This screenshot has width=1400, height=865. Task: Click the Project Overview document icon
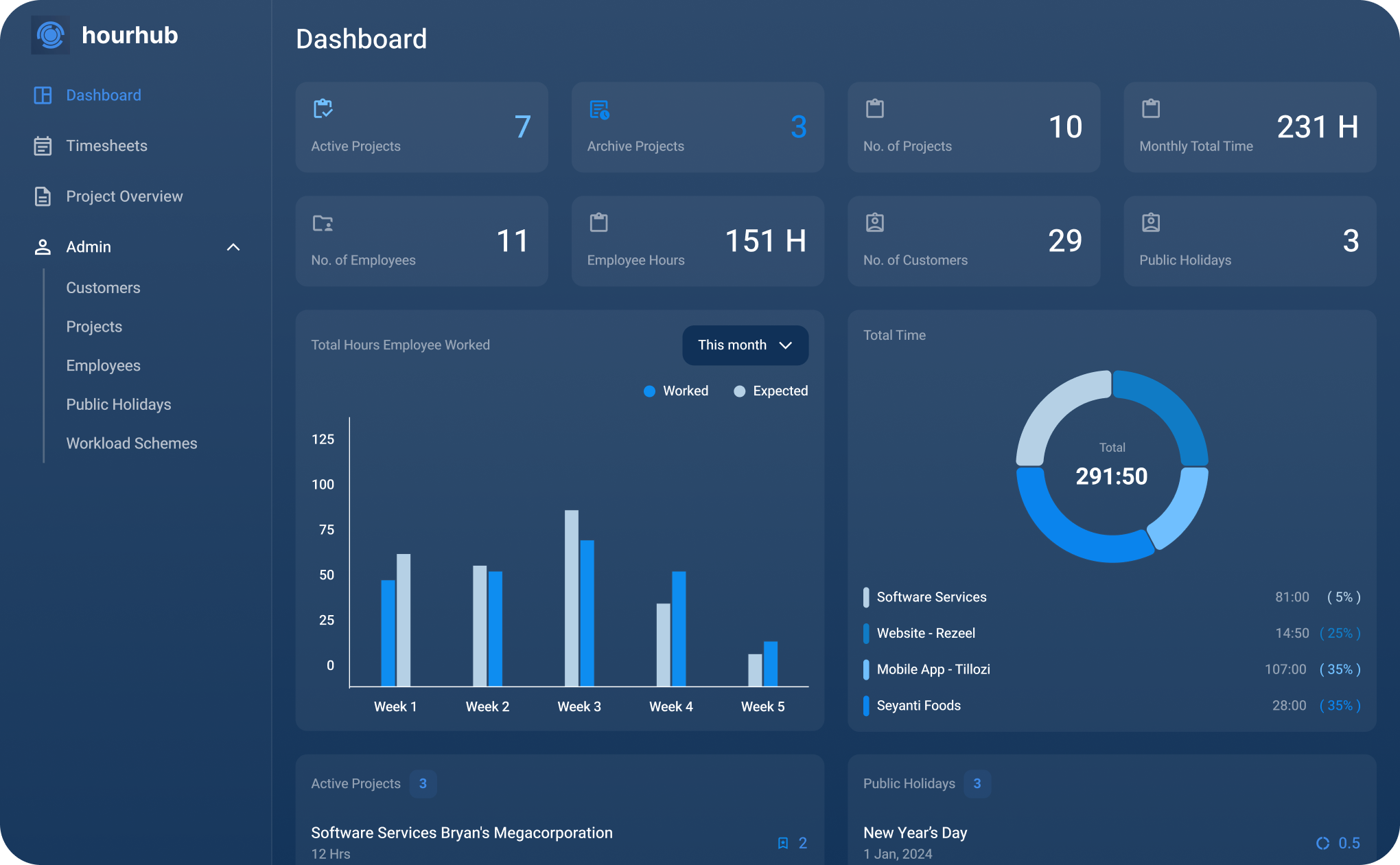click(43, 196)
